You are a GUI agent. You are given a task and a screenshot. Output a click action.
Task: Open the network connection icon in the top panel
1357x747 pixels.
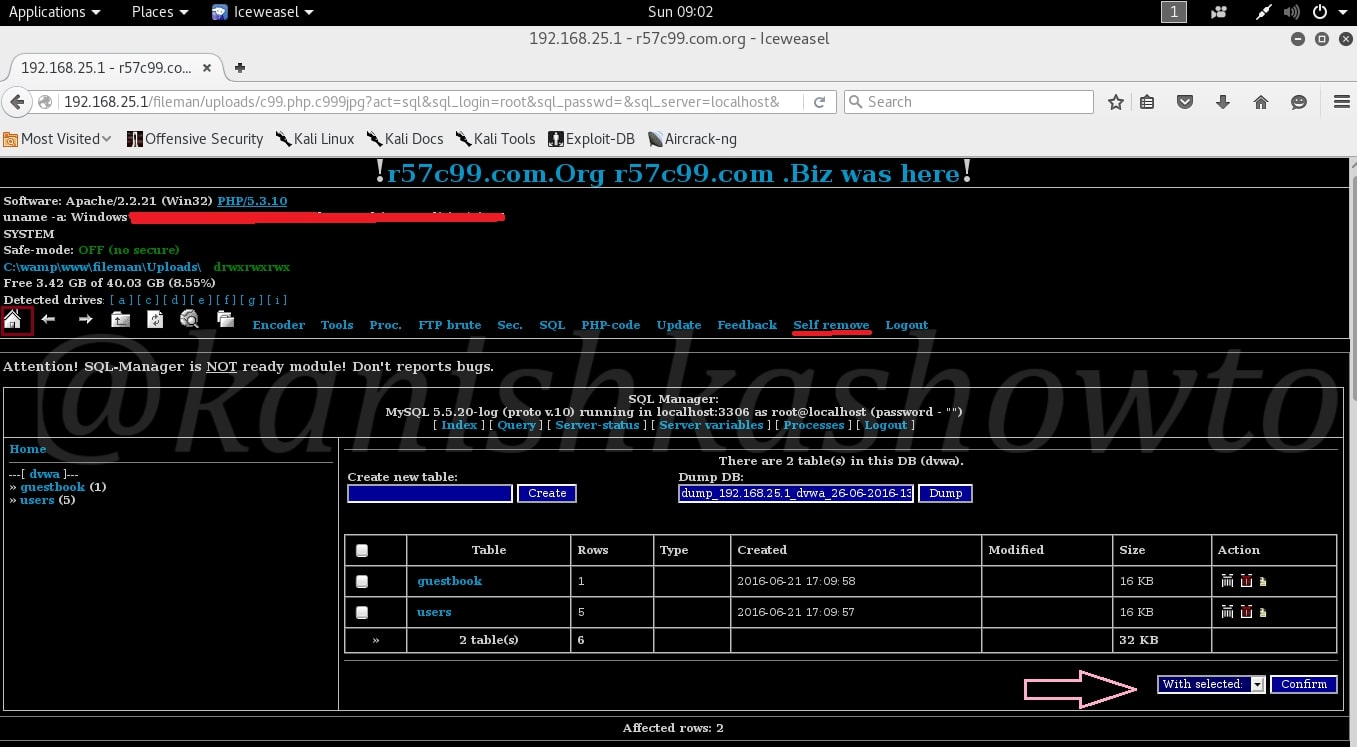[x=1266, y=12]
